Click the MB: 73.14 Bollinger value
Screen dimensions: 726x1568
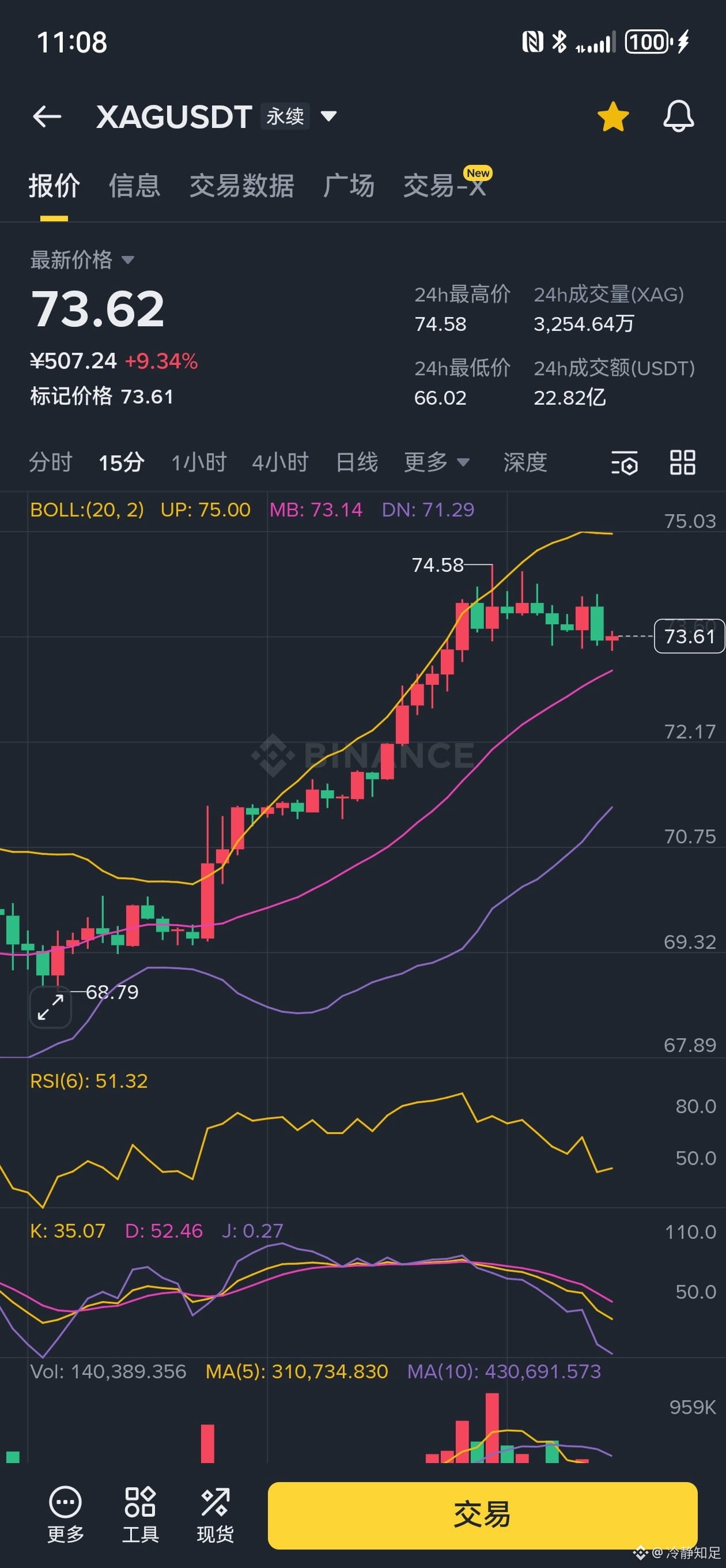click(316, 510)
